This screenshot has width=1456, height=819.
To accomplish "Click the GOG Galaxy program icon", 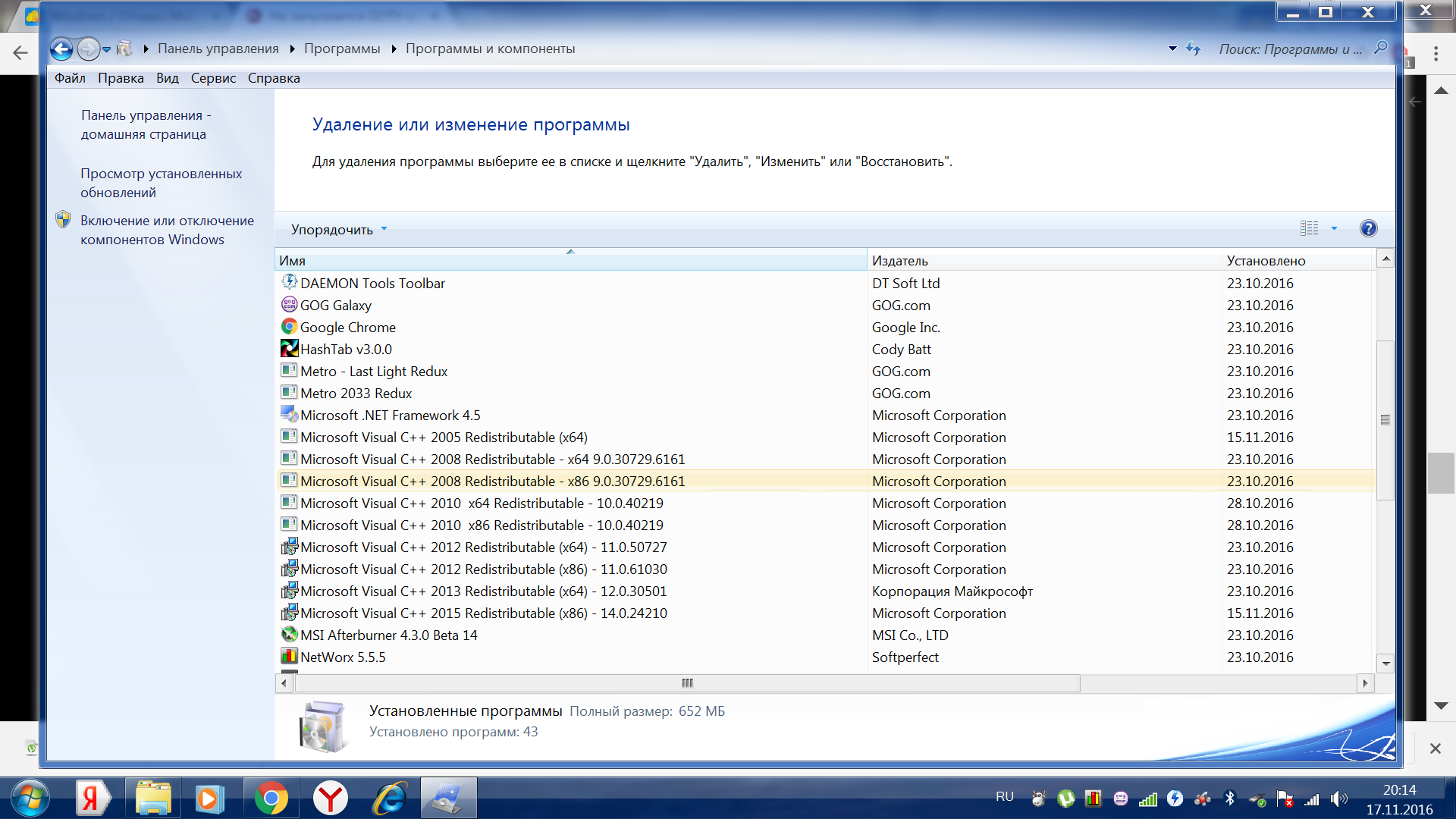I will click(x=289, y=305).
